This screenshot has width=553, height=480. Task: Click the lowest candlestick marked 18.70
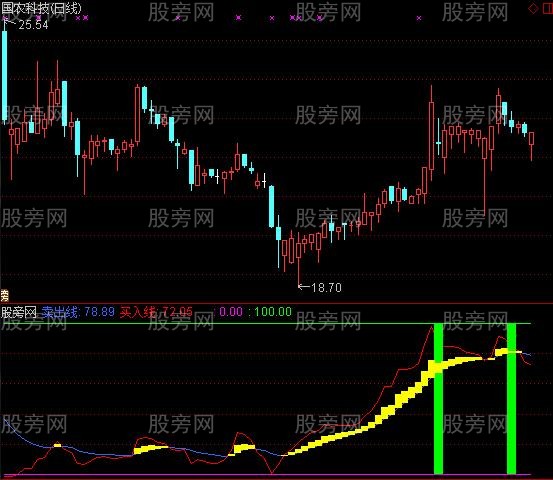(299, 259)
